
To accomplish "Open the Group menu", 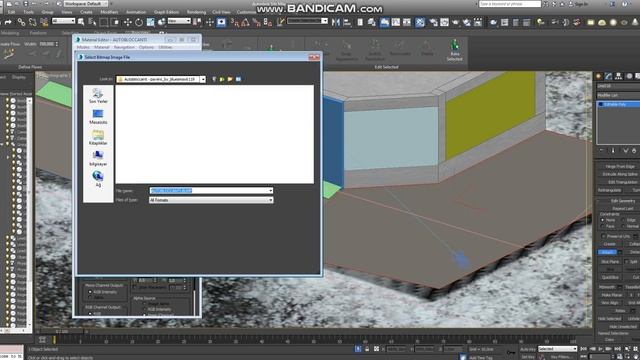I will tap(47, 12).
